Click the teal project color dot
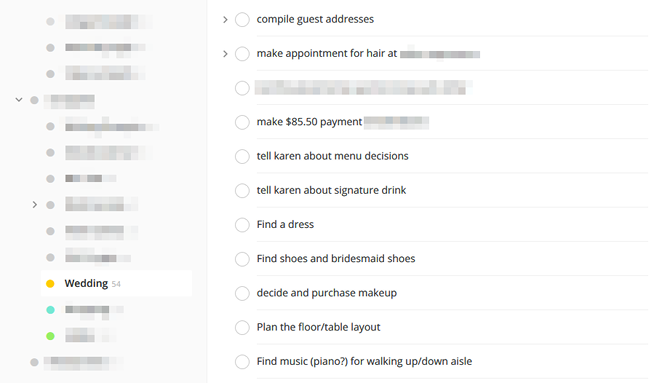This screenshot has height=383, width=670. [50, 310]
